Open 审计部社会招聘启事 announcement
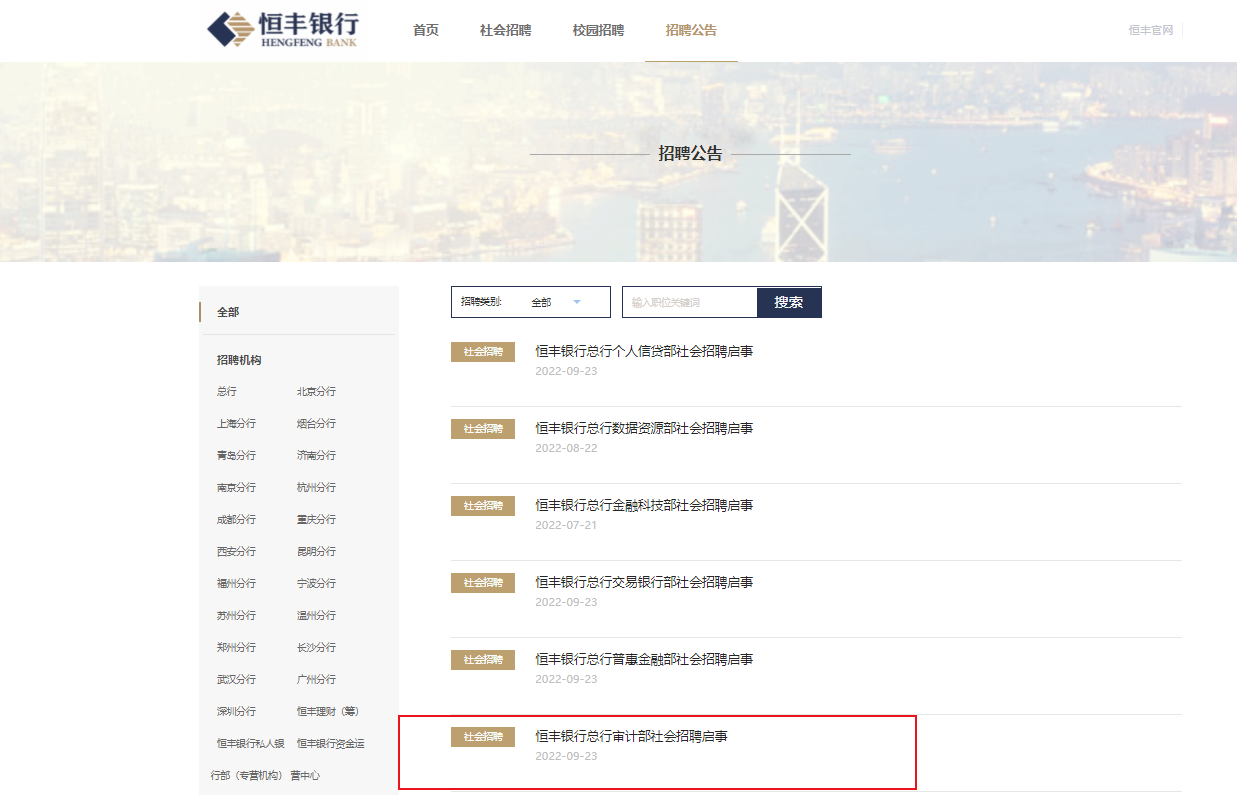1237x795 pixels. (631, 737)
